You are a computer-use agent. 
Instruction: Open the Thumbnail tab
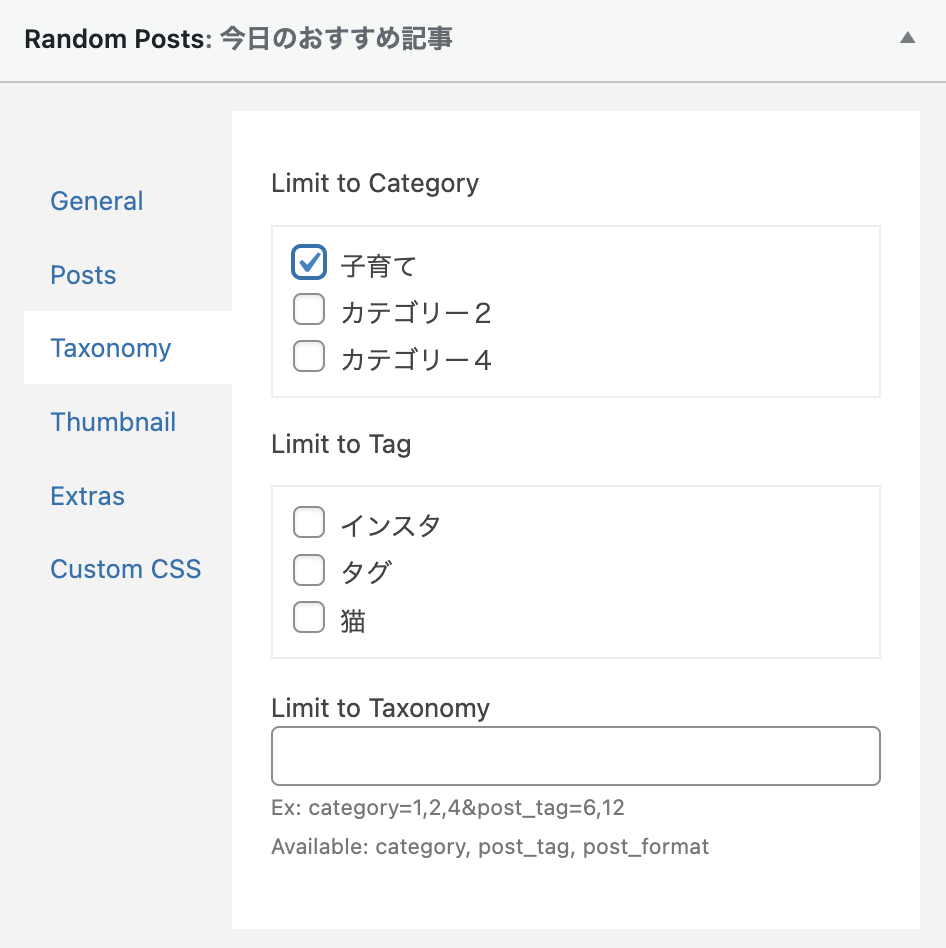[x=113, y=422]
